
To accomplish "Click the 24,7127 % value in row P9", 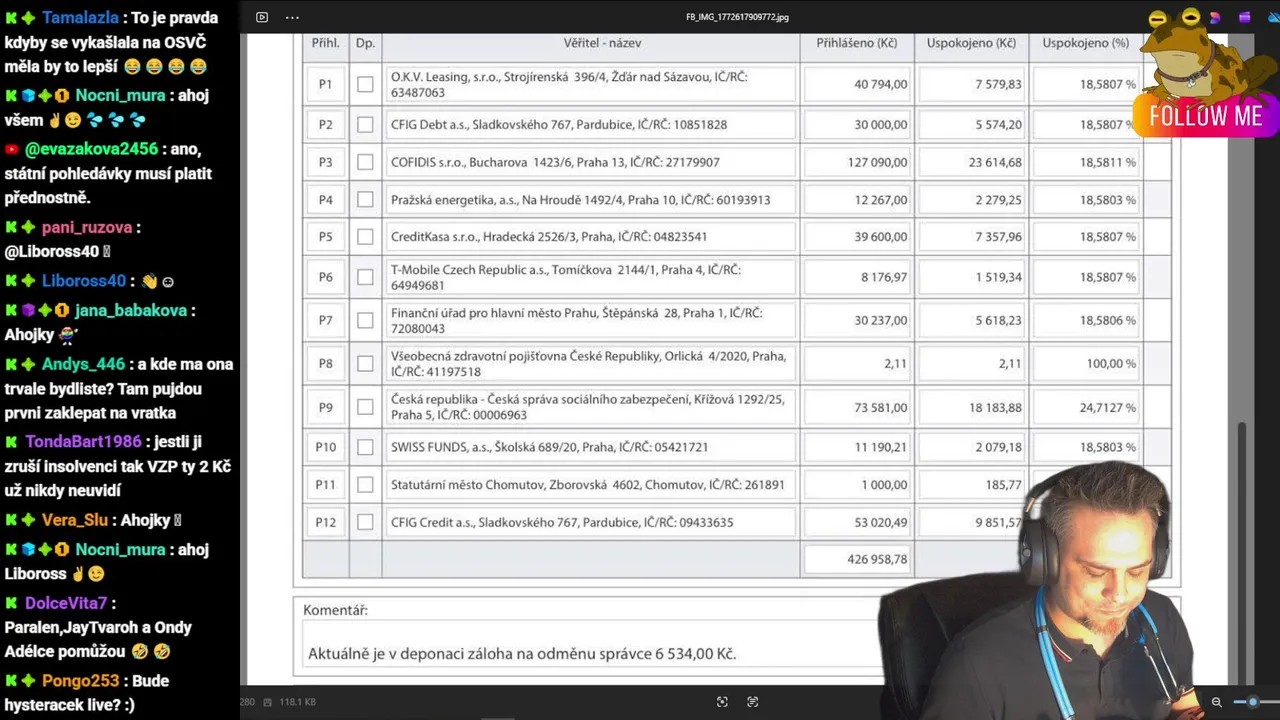I will point(1108,407).
